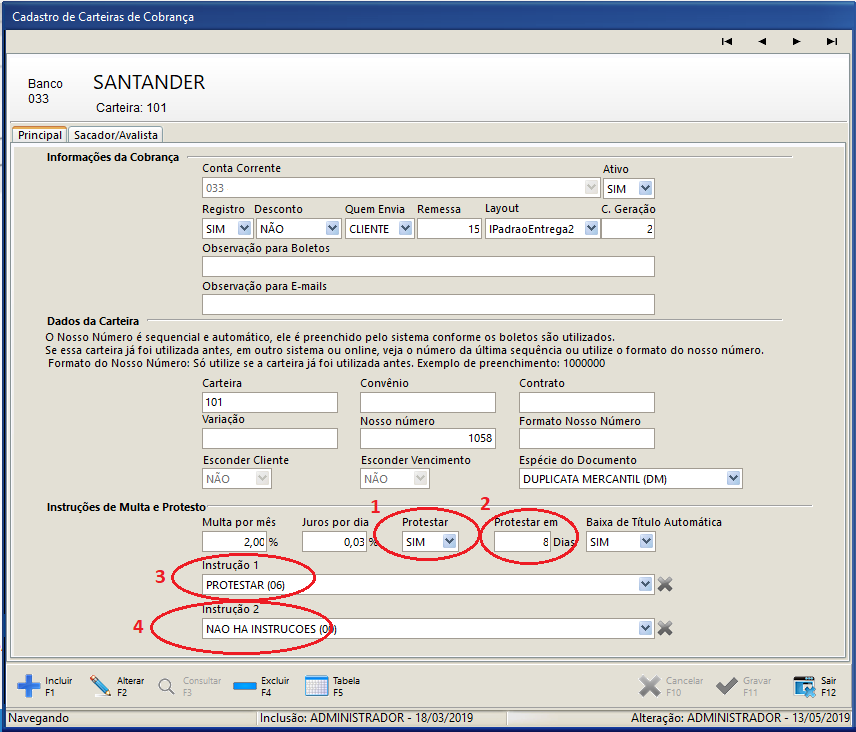
Task: Exit using Sair F12 button
Action: click(x=815, y=686)
